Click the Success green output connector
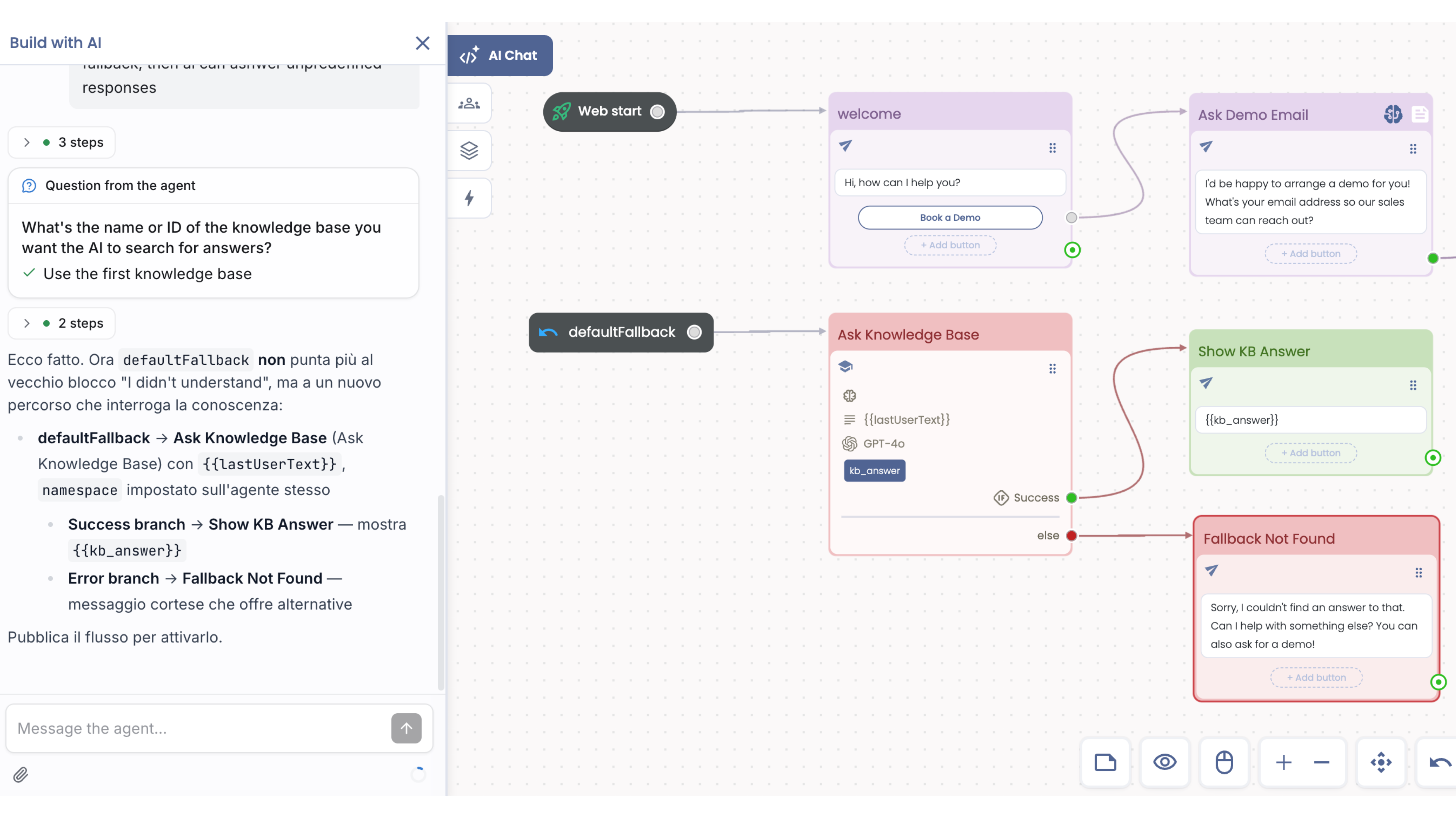This screenshot has width=1456, height=819. (1071, 498)
